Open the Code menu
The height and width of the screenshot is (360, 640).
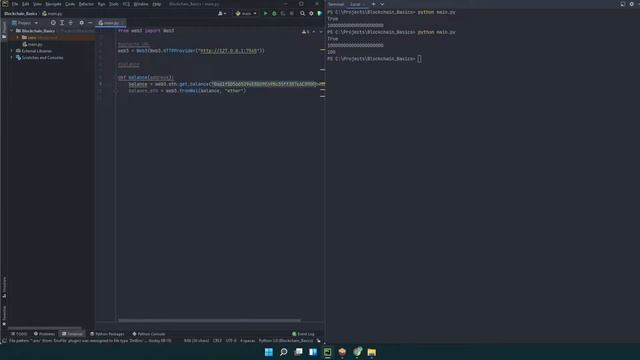click(x=70, y=4)
